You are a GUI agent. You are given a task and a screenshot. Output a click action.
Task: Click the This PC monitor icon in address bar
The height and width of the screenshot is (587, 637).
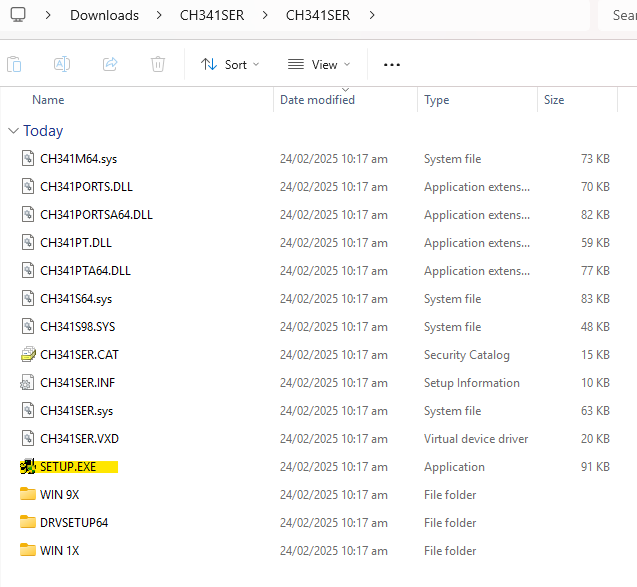click(x=18, y=15)
